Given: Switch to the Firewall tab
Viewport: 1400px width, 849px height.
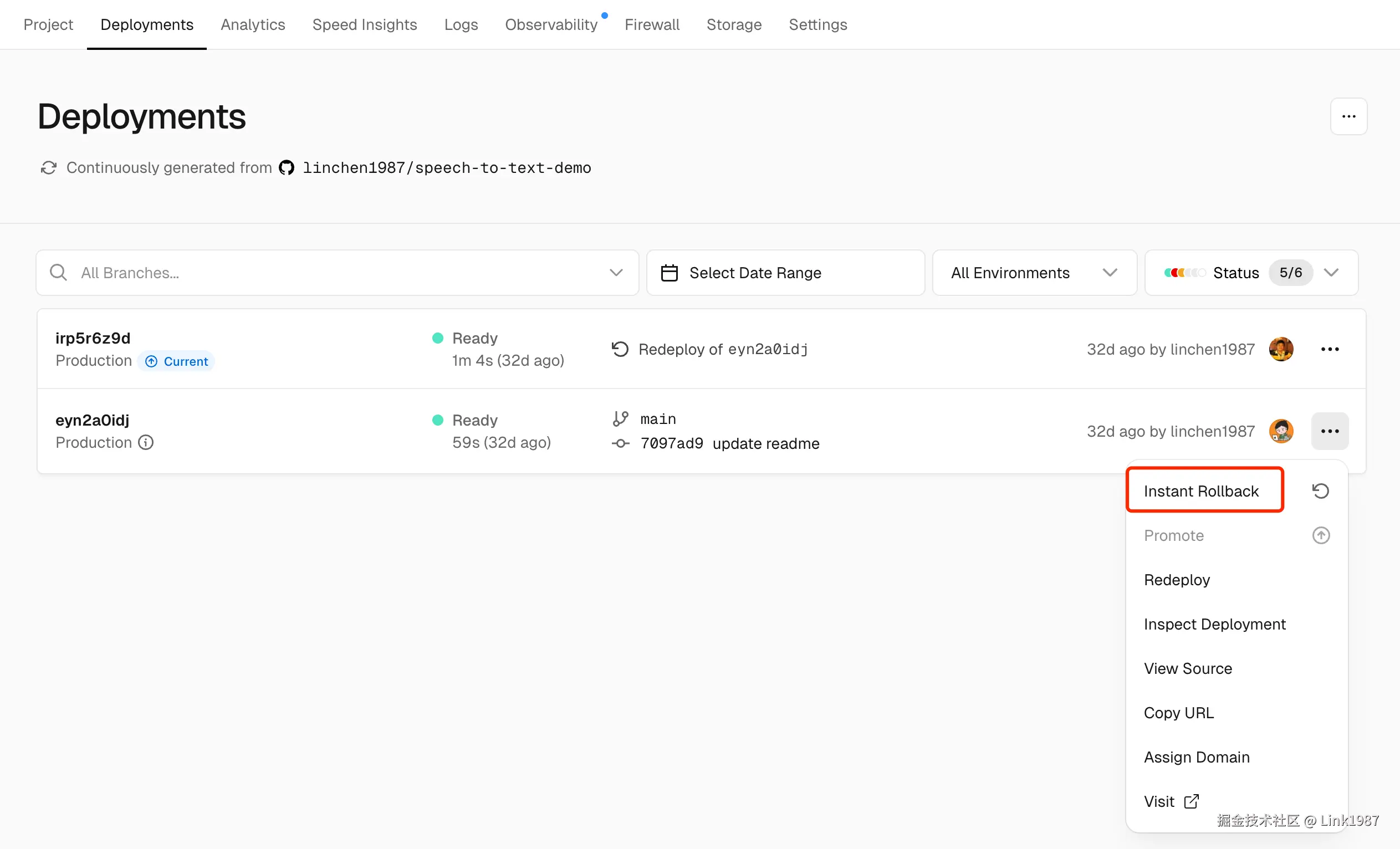Looking at the screenshot, I should coord(652,24).
